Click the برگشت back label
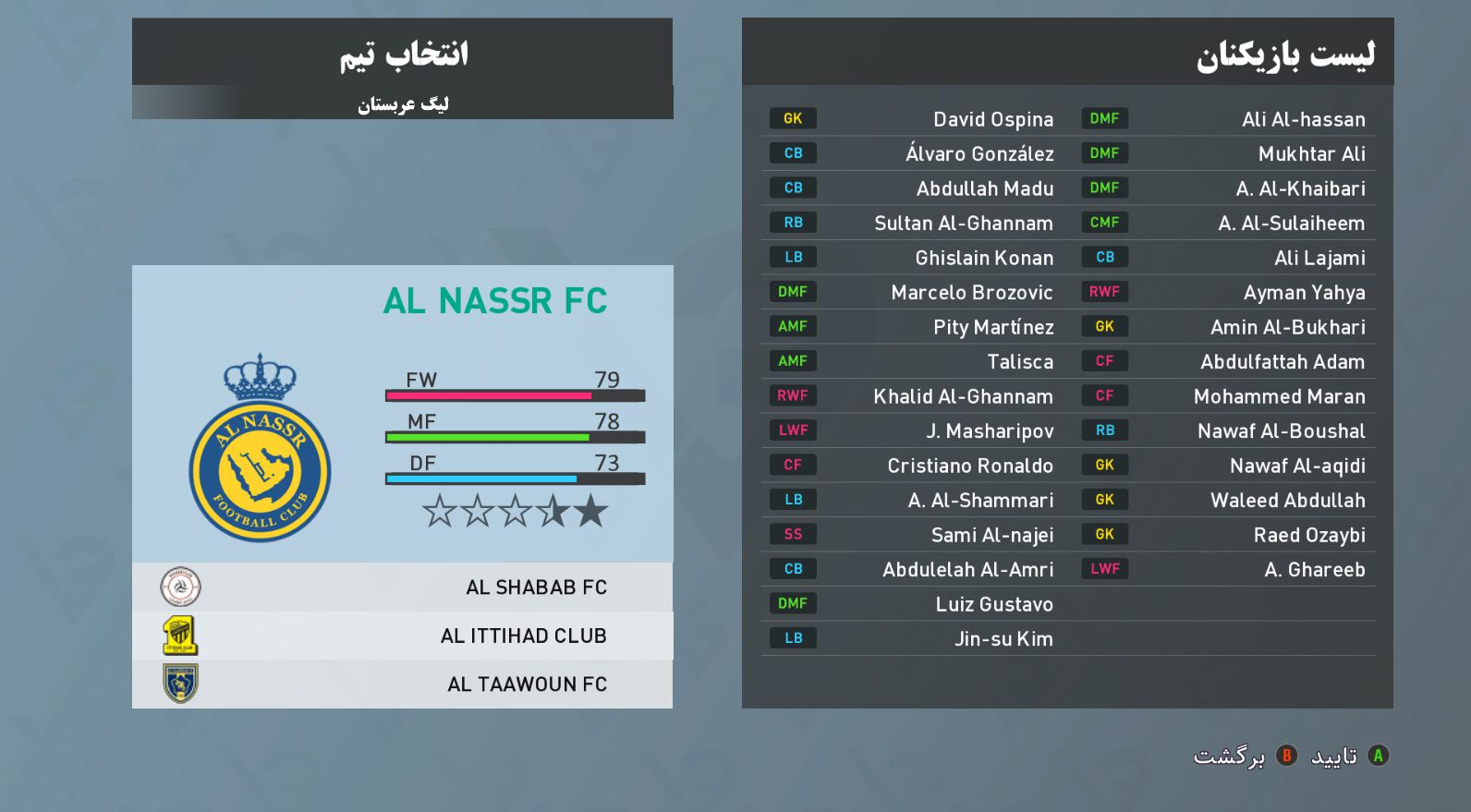 [x=1229, y=757]
